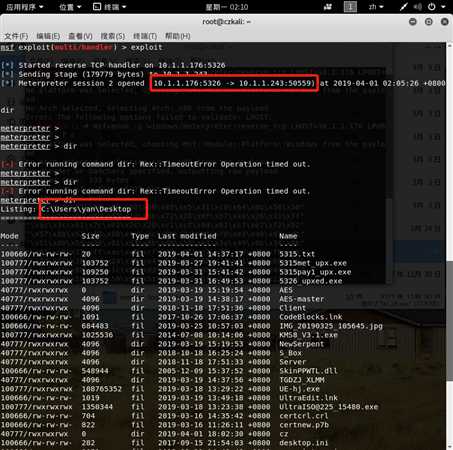Click the file name certnew.p7b
453x450 pixels.
[x=304, y=425]
